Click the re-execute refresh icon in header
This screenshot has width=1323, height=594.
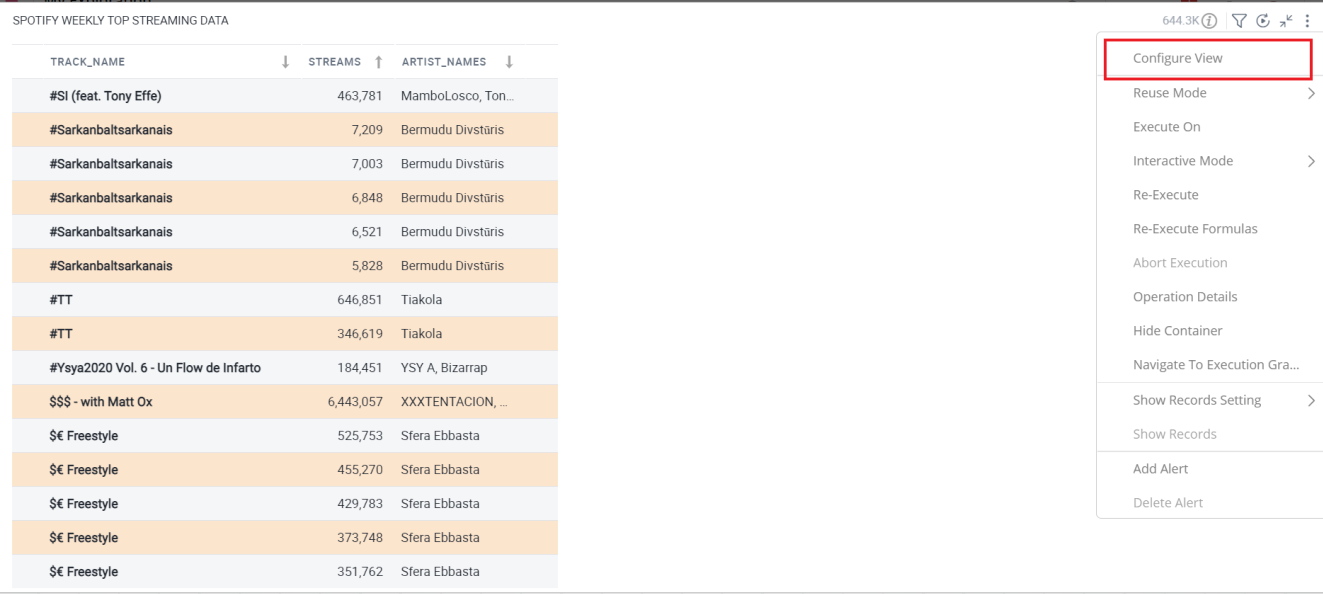(1262, 20)
